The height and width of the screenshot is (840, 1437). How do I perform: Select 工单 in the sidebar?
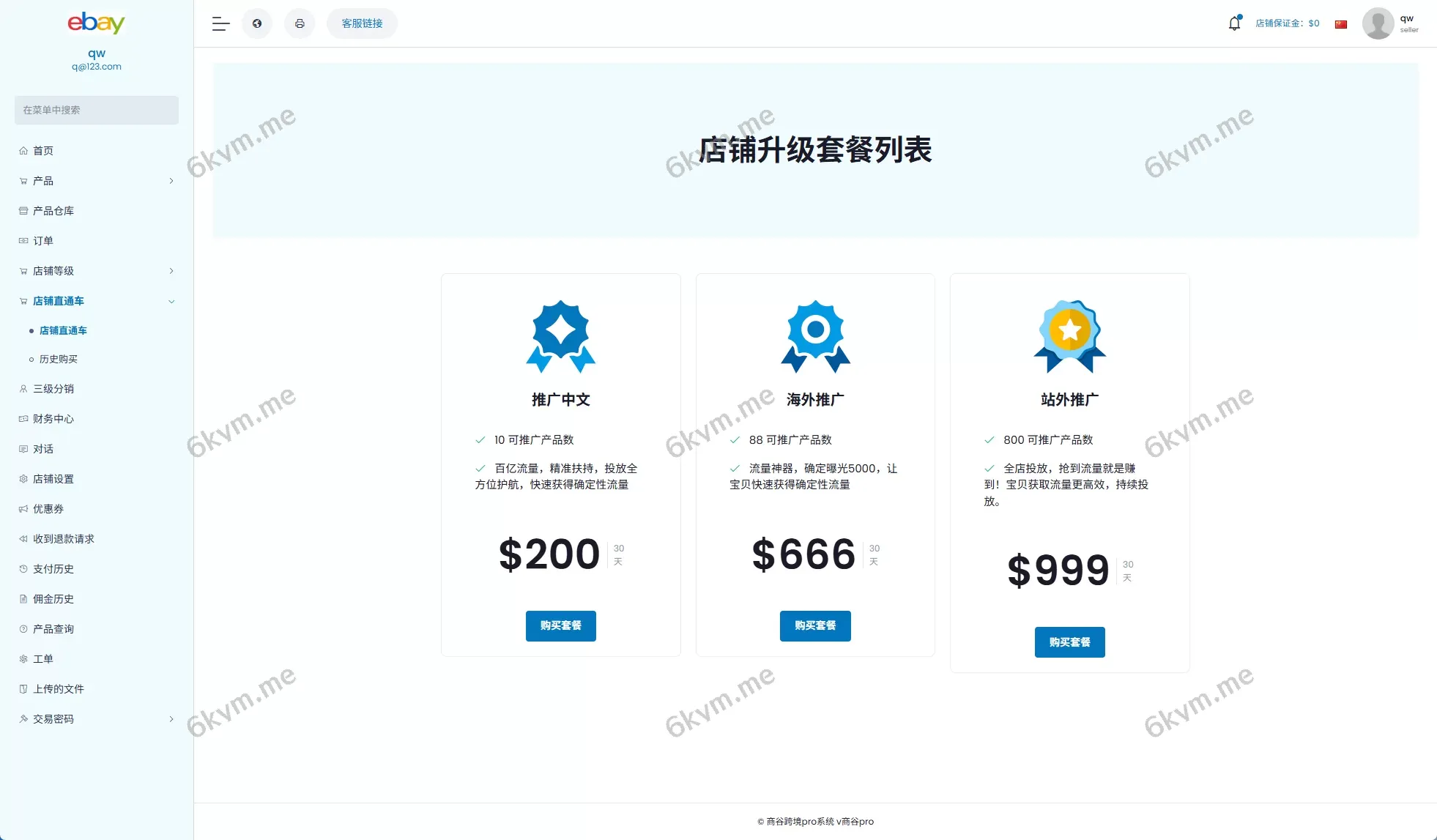coord(44,658)
